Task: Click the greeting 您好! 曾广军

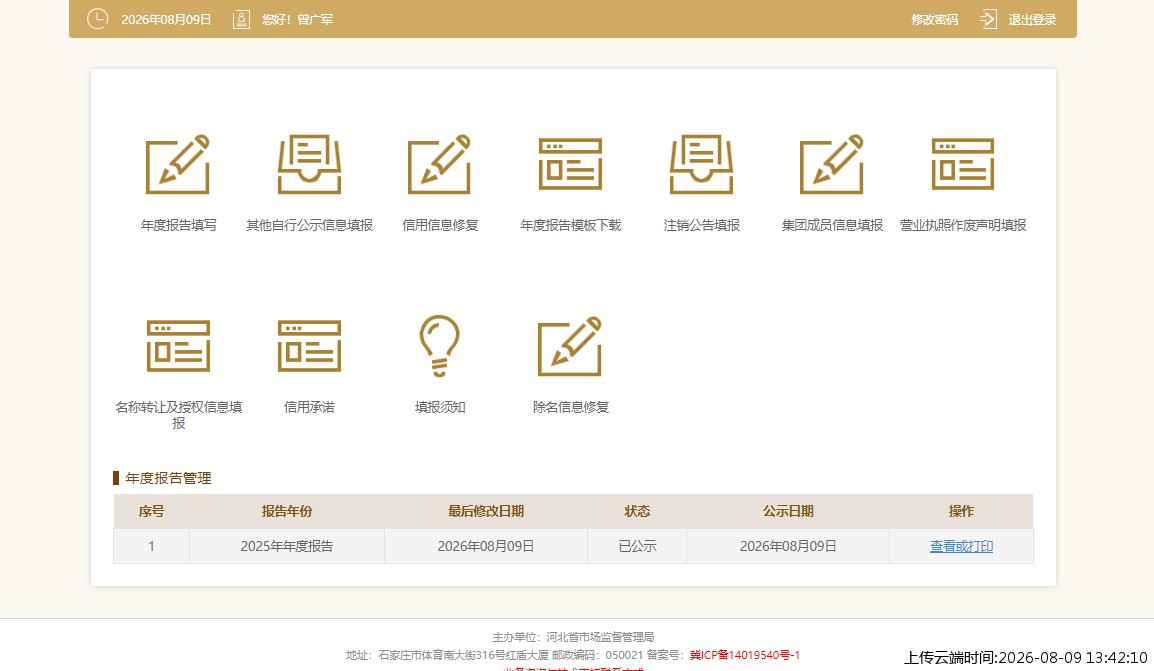Action: point(297,20)
